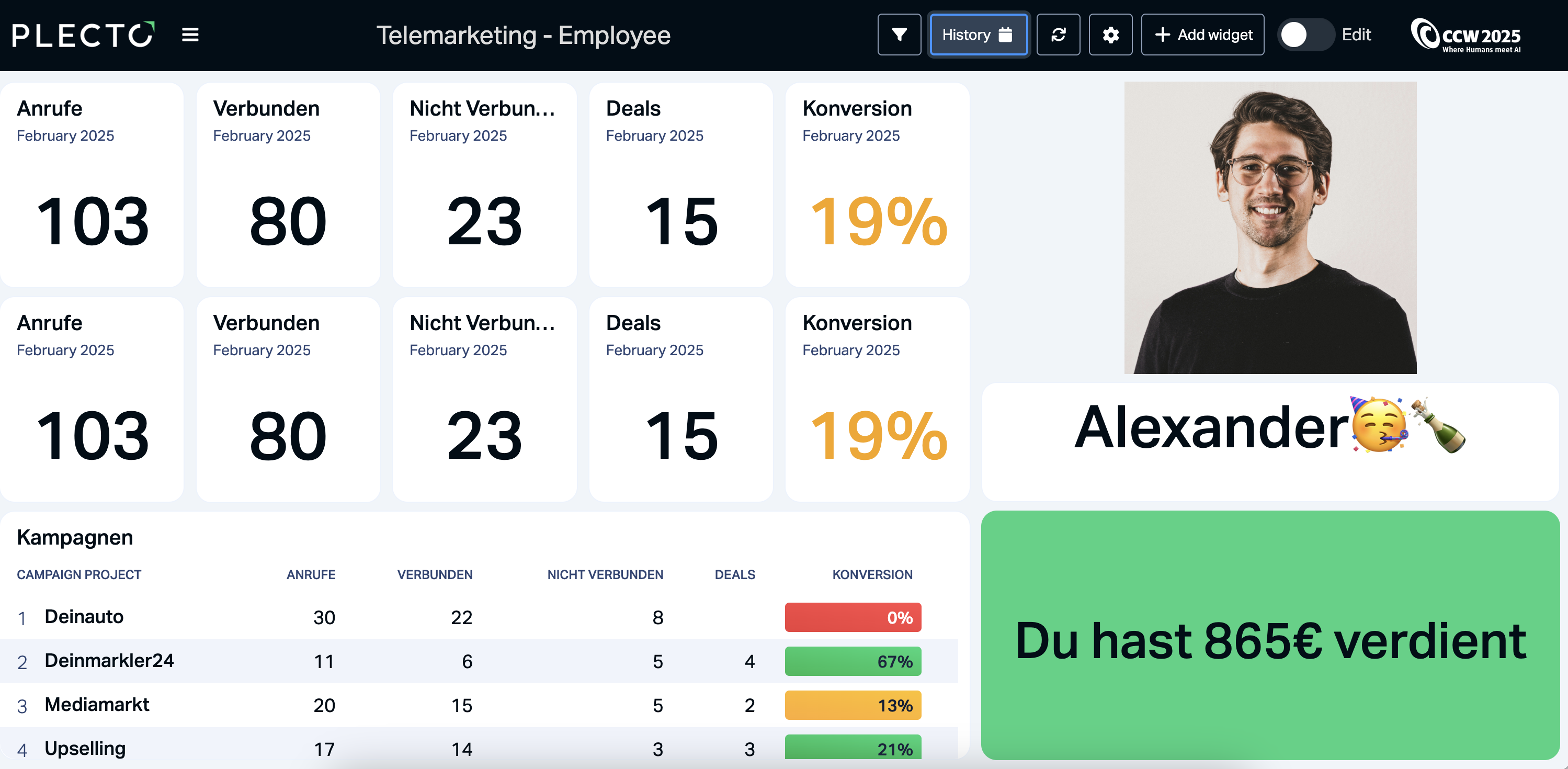Click the top Konversion 19% widget
1568x769 pixels.
[877, 185]
